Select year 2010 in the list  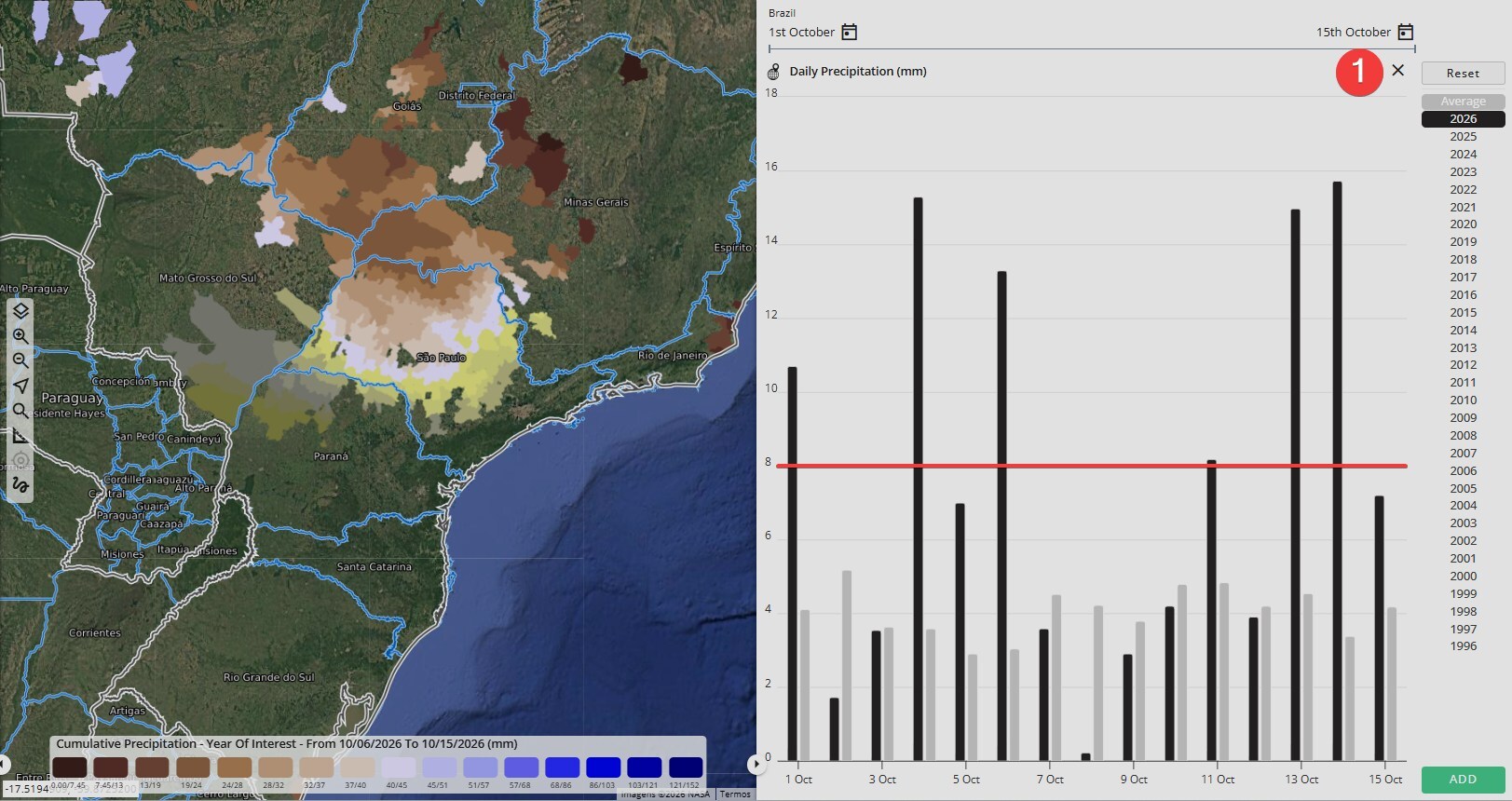(x=1463, y=400)
